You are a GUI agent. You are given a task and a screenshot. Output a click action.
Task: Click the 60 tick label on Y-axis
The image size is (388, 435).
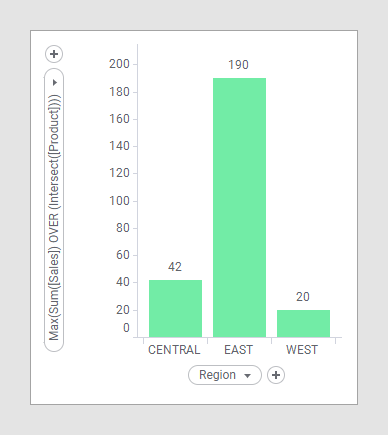(x=123, y=255)
